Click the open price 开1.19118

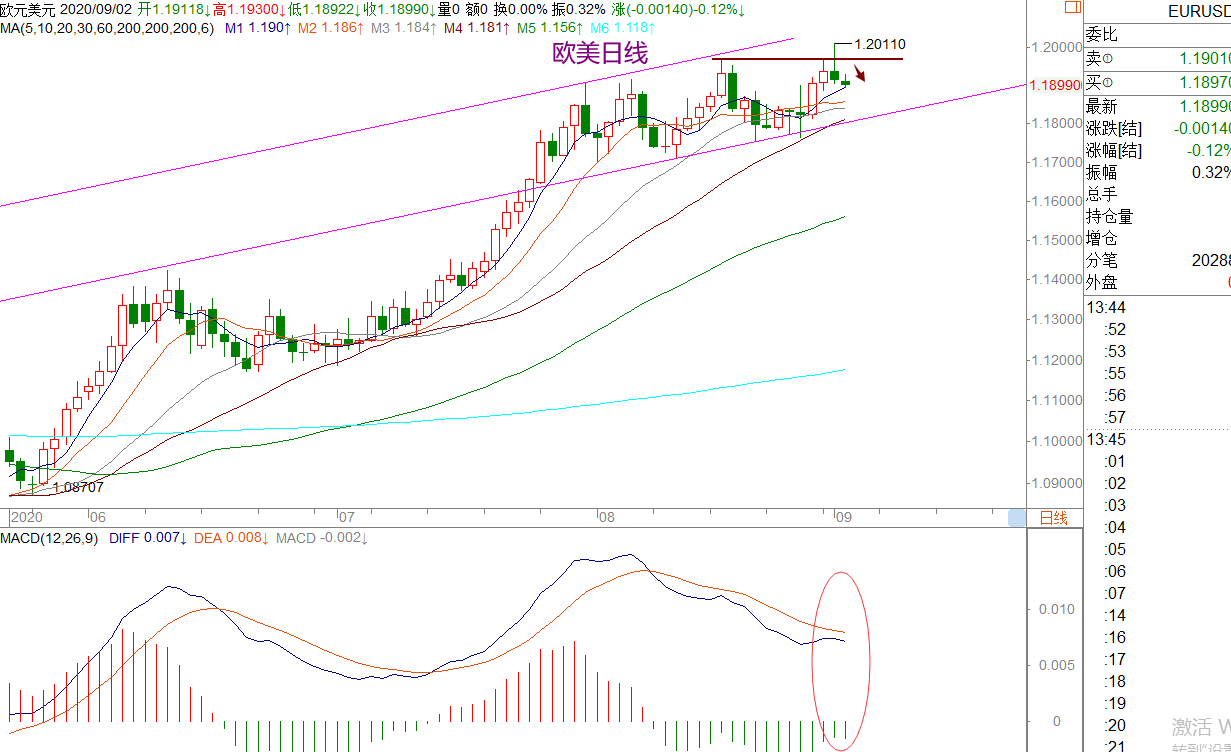click(174, 9)
